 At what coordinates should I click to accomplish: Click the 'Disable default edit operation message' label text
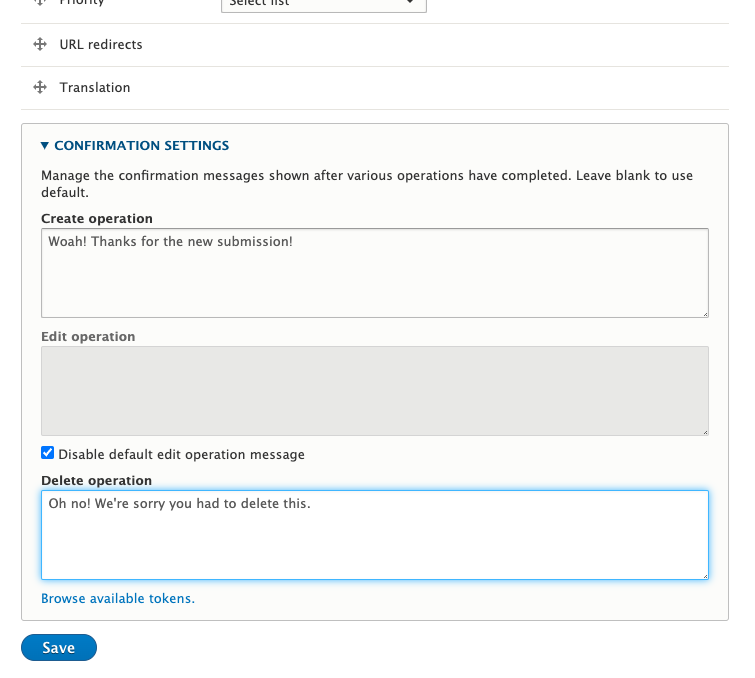(x=181, y=455)
